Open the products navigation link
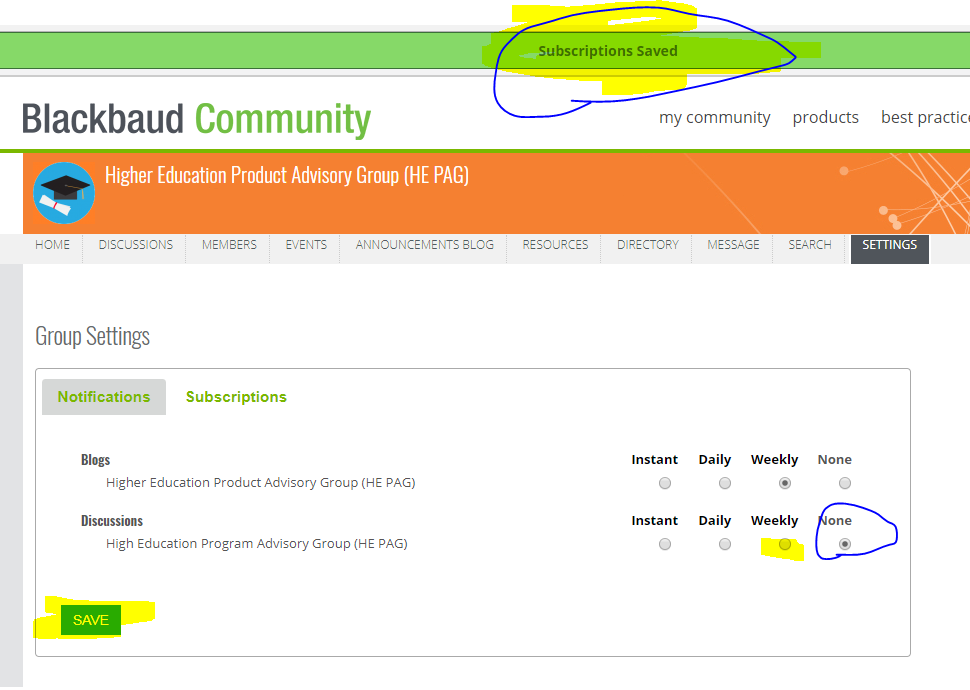The width and height of the screenshot is (970, 690). 825,117
